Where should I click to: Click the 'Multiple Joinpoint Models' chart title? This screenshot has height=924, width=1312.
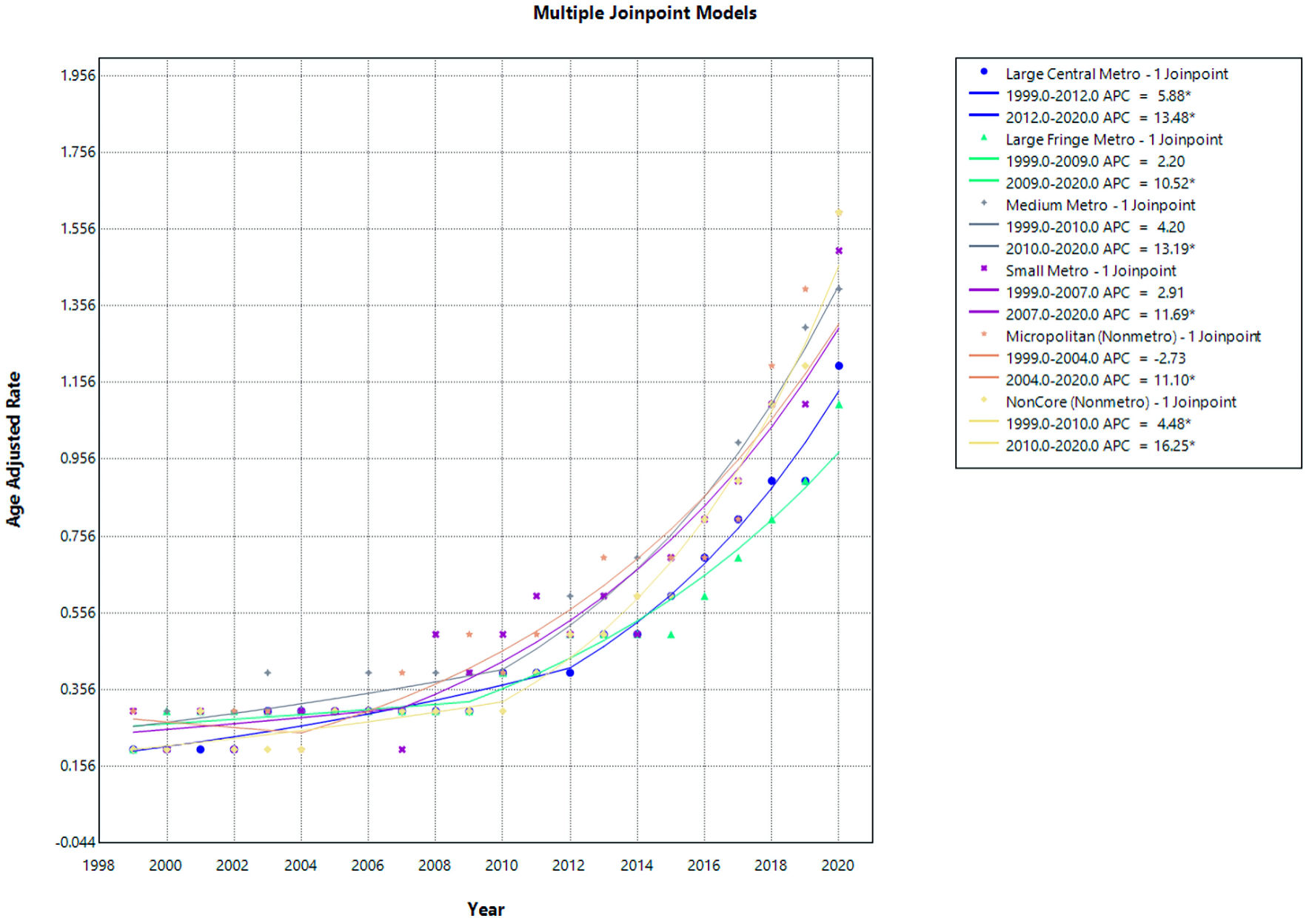tap(645, 13)
